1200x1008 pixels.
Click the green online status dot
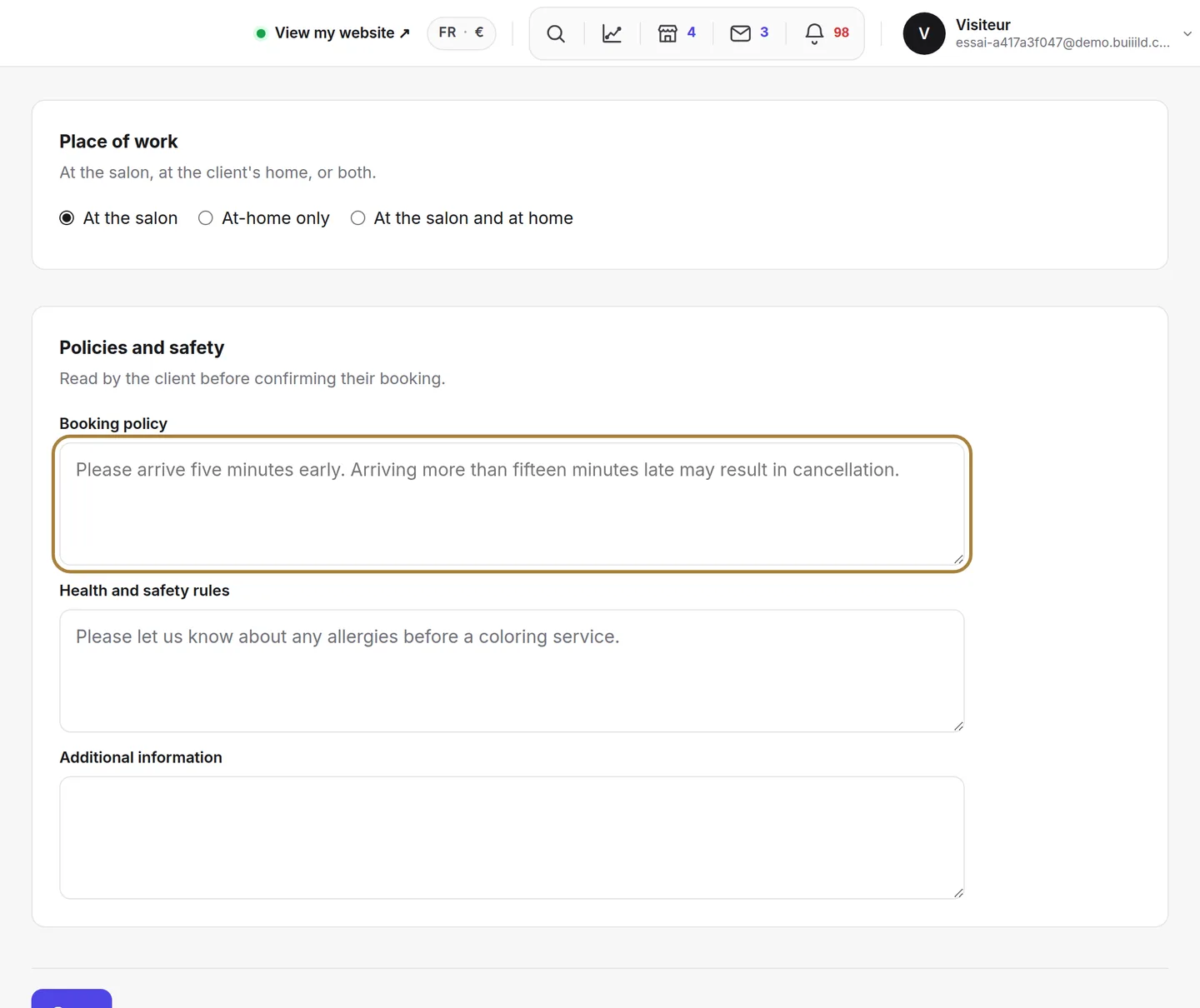261,33
